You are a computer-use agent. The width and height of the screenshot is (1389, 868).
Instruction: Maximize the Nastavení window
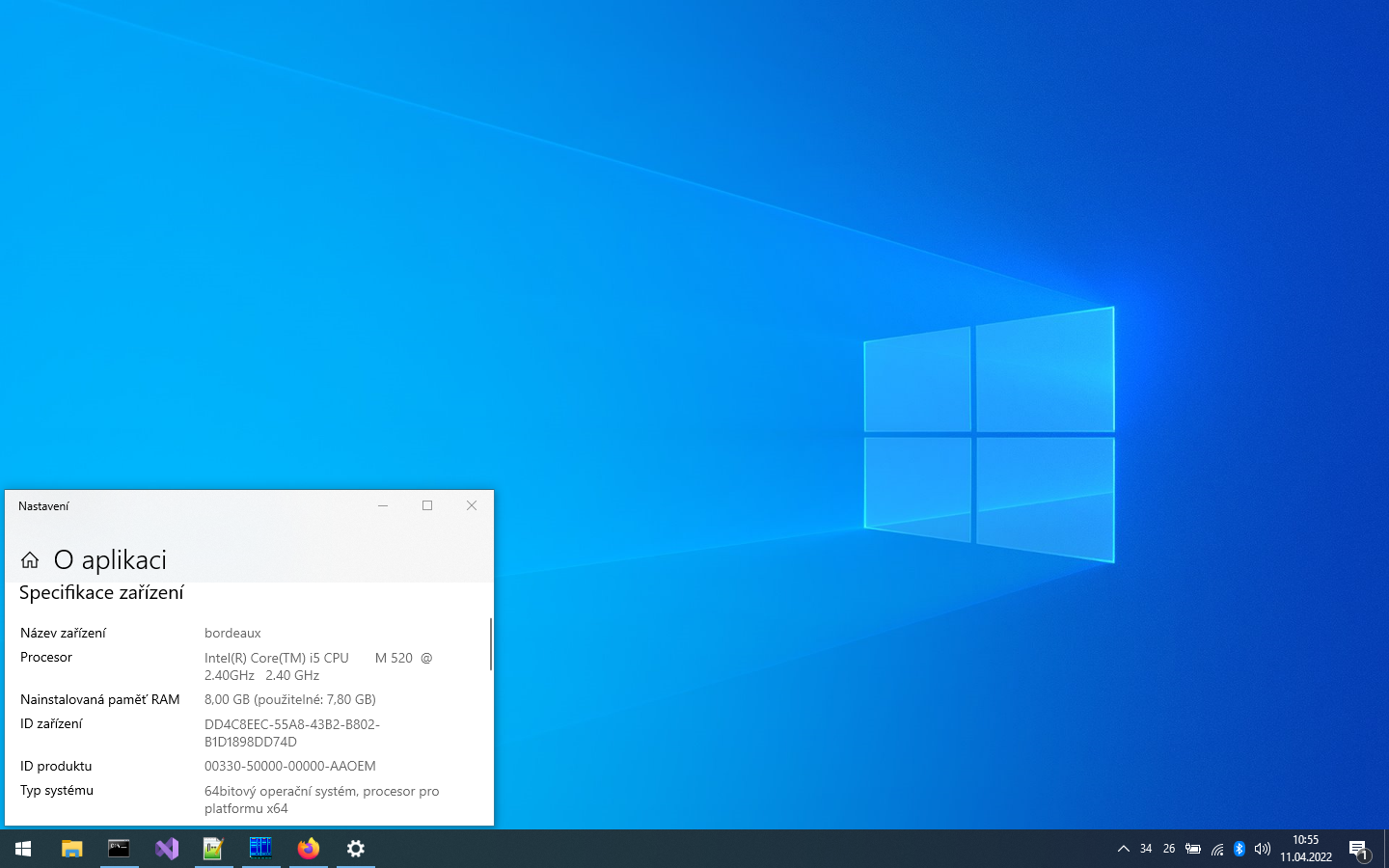coord(427,505)
